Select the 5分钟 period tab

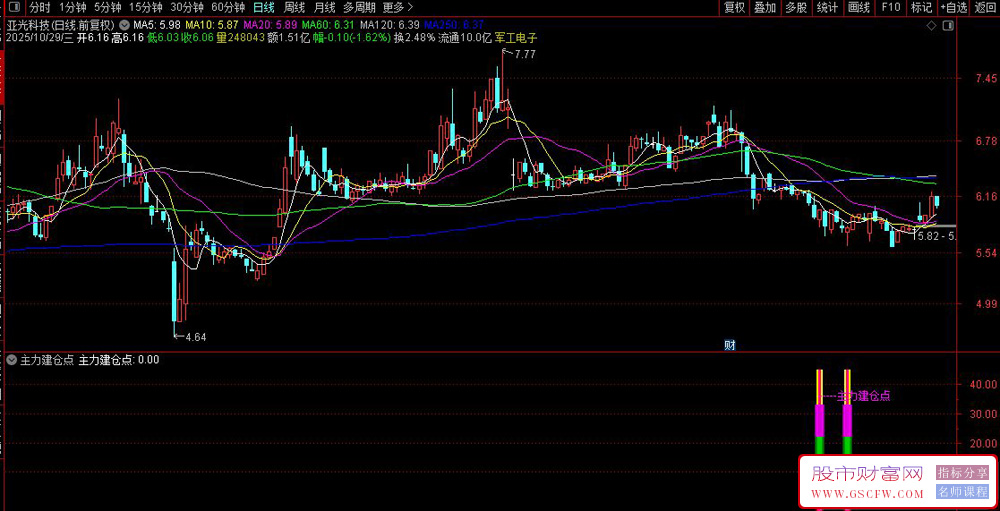107,8
